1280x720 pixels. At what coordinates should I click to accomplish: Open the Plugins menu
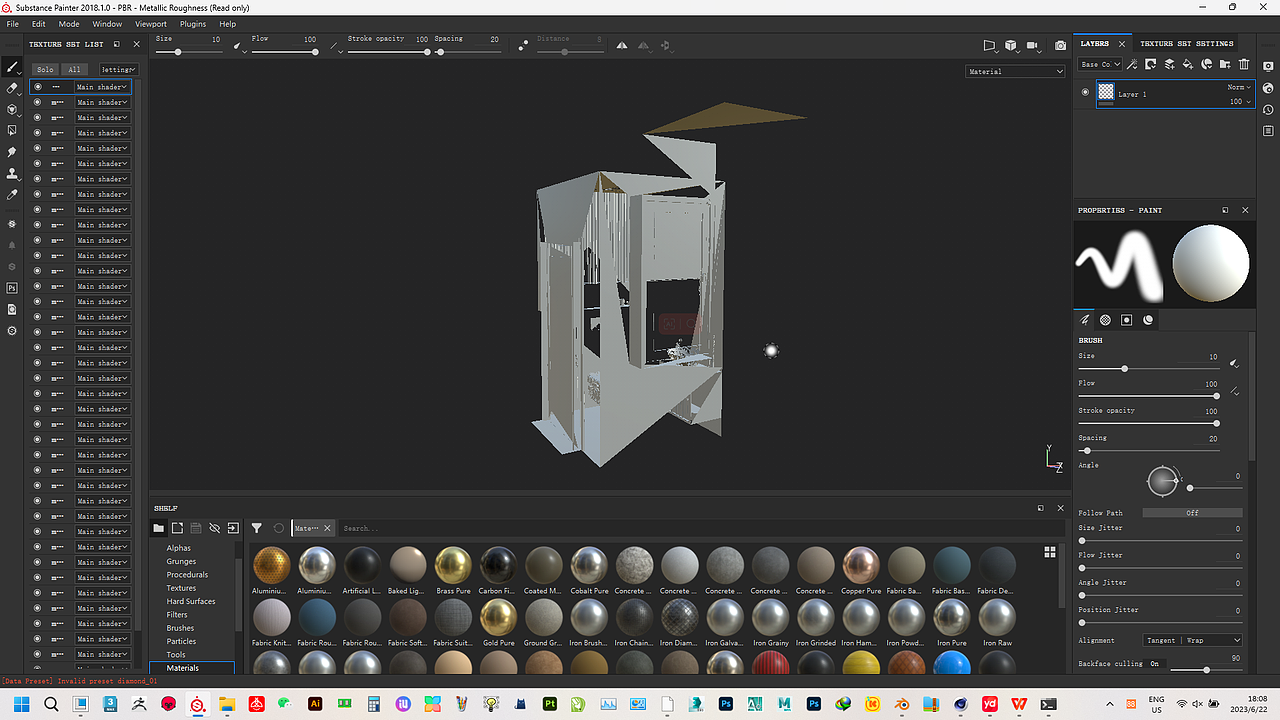coord(193,23)
